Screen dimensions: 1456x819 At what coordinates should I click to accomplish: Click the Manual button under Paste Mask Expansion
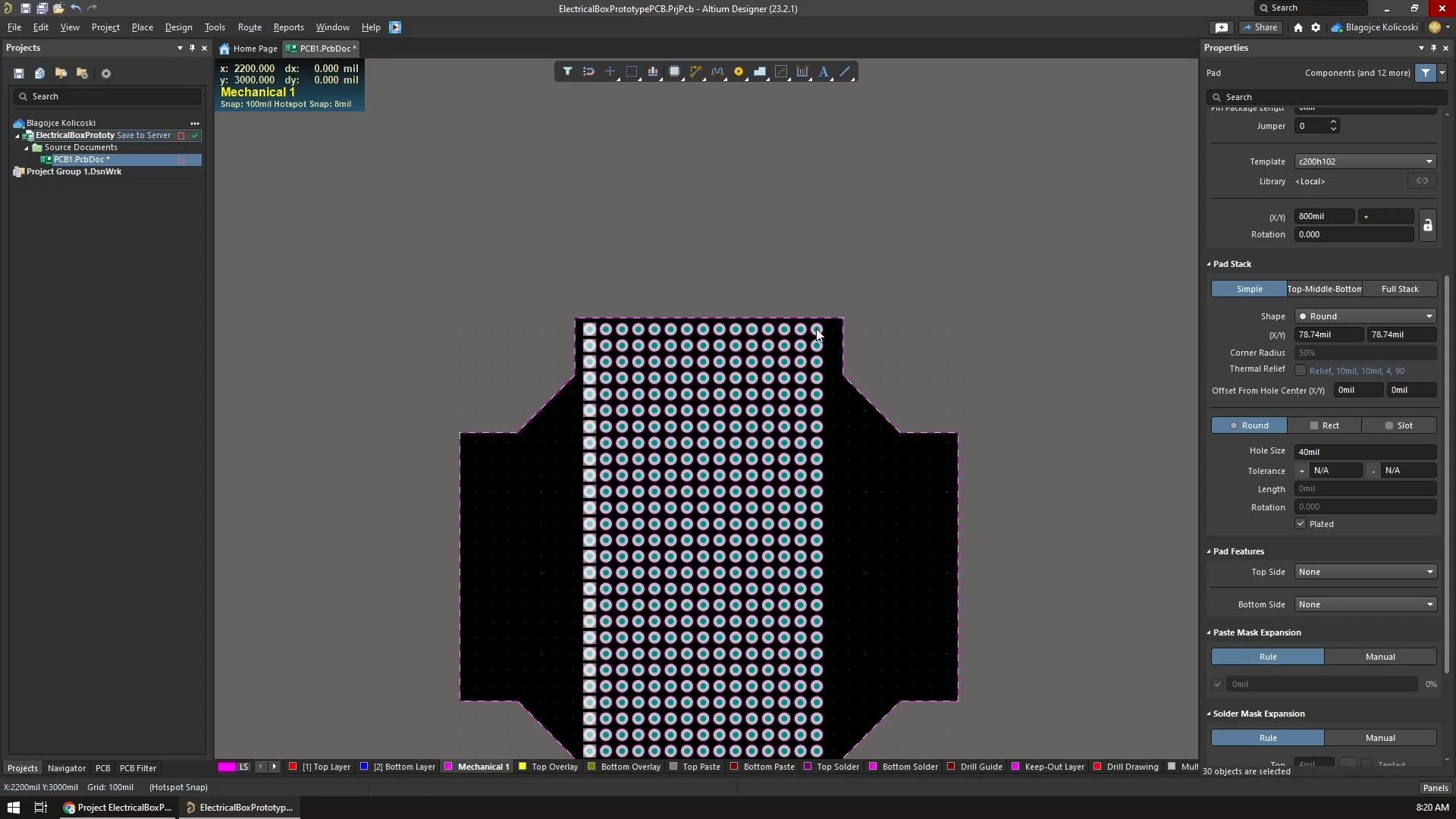tap(1381, 657)
